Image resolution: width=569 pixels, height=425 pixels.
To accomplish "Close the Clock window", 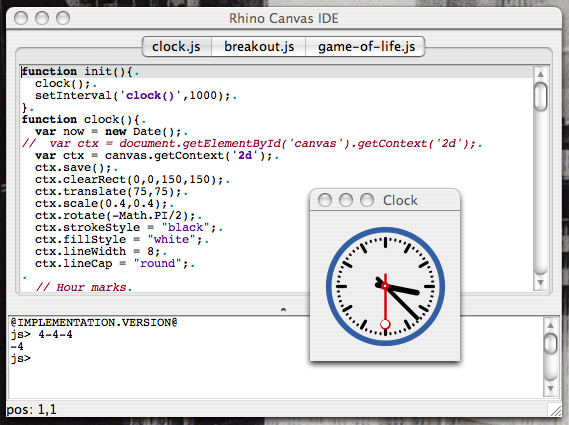I will pyautogui.click(x=324, y=200).
